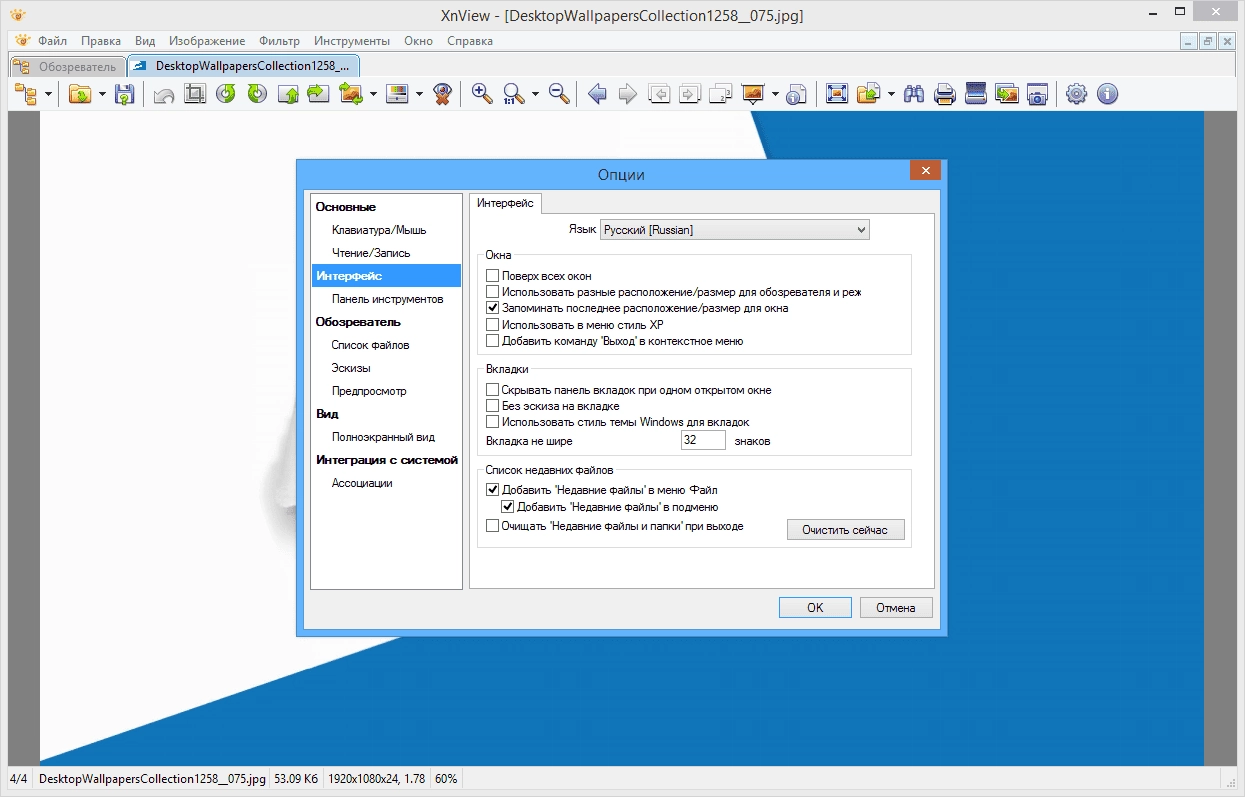Enable 'Без эскиза на вкладке' checkbox

coord(492,406)
